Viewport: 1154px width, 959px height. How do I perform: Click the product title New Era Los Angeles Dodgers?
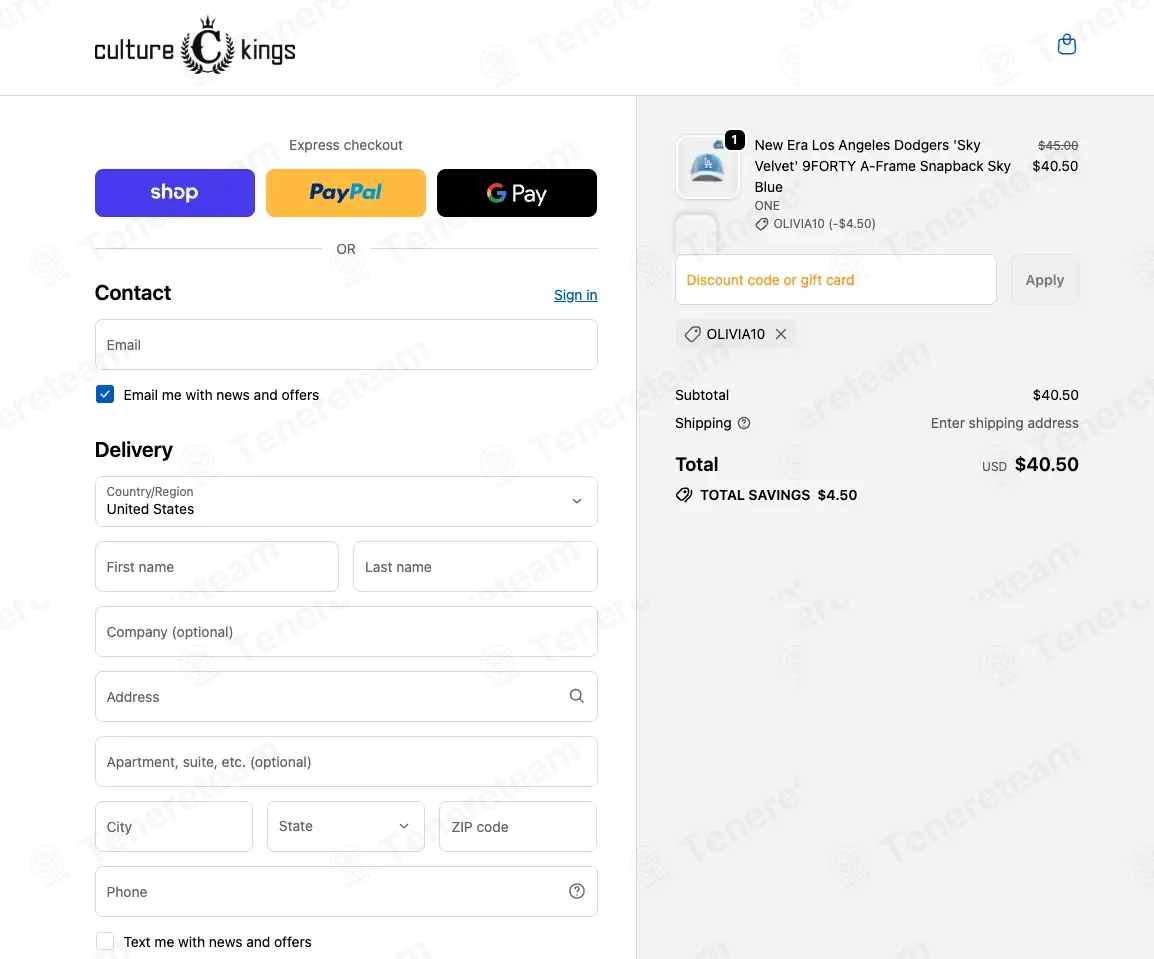click(x=882, y=166)
